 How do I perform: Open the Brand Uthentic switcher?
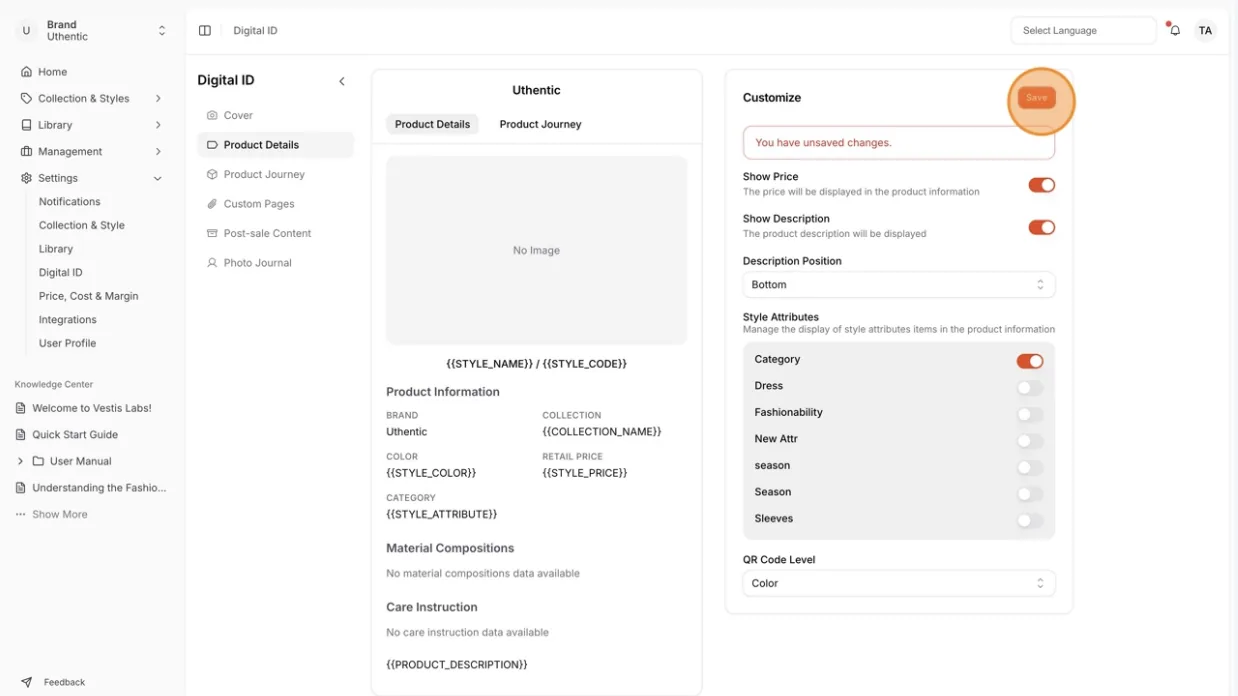pyautogui.click(x=92, y=31)
